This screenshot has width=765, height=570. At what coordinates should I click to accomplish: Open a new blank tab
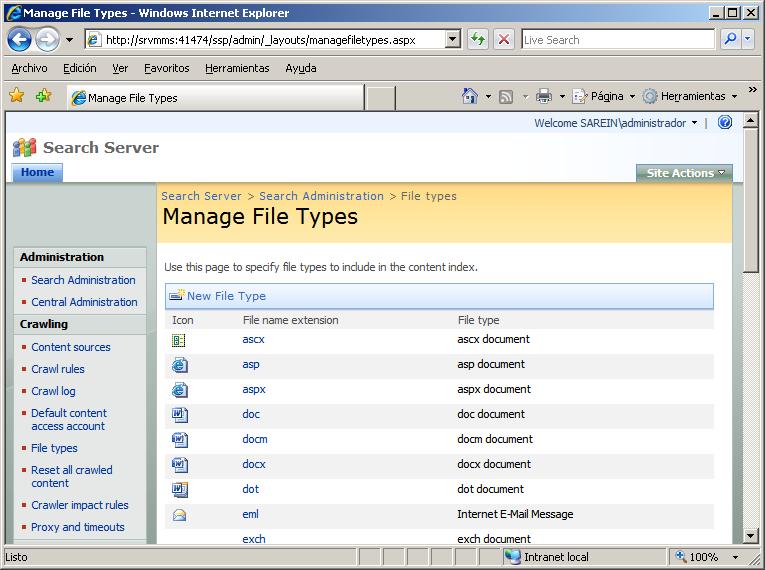click(x=381, y=98)
